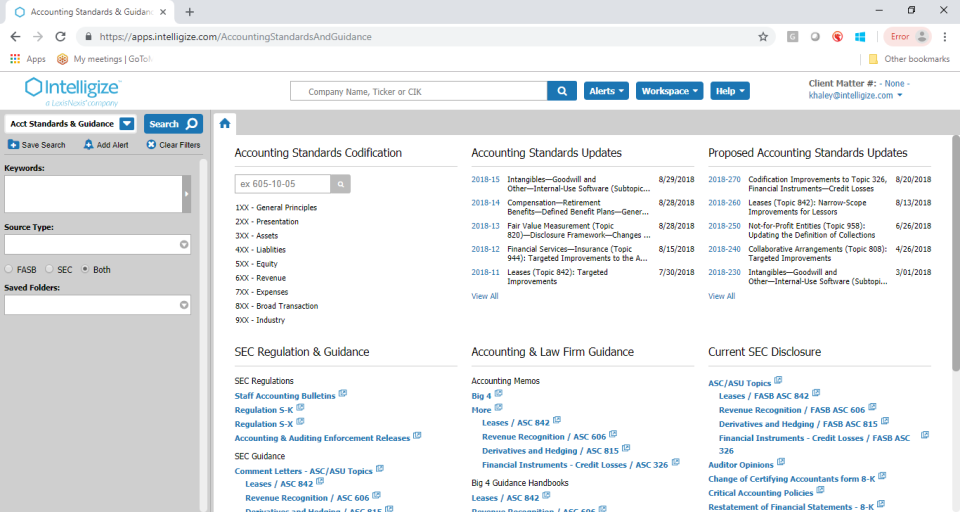Select the FASB radio button
This screenshot has width=960, height=512.
(x=9, y=269)
